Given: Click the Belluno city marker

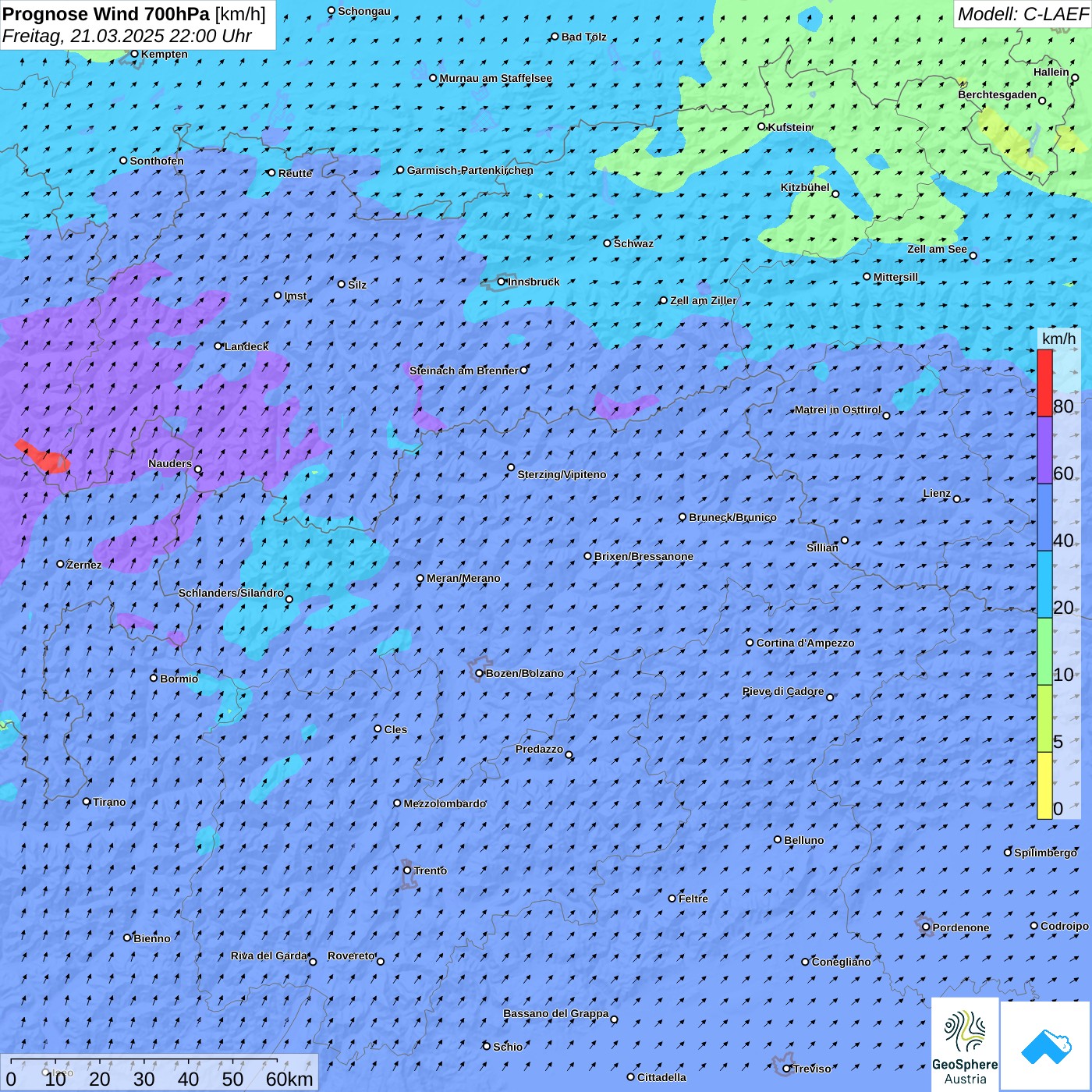Looking at the screenshot, I should (778, 840).
